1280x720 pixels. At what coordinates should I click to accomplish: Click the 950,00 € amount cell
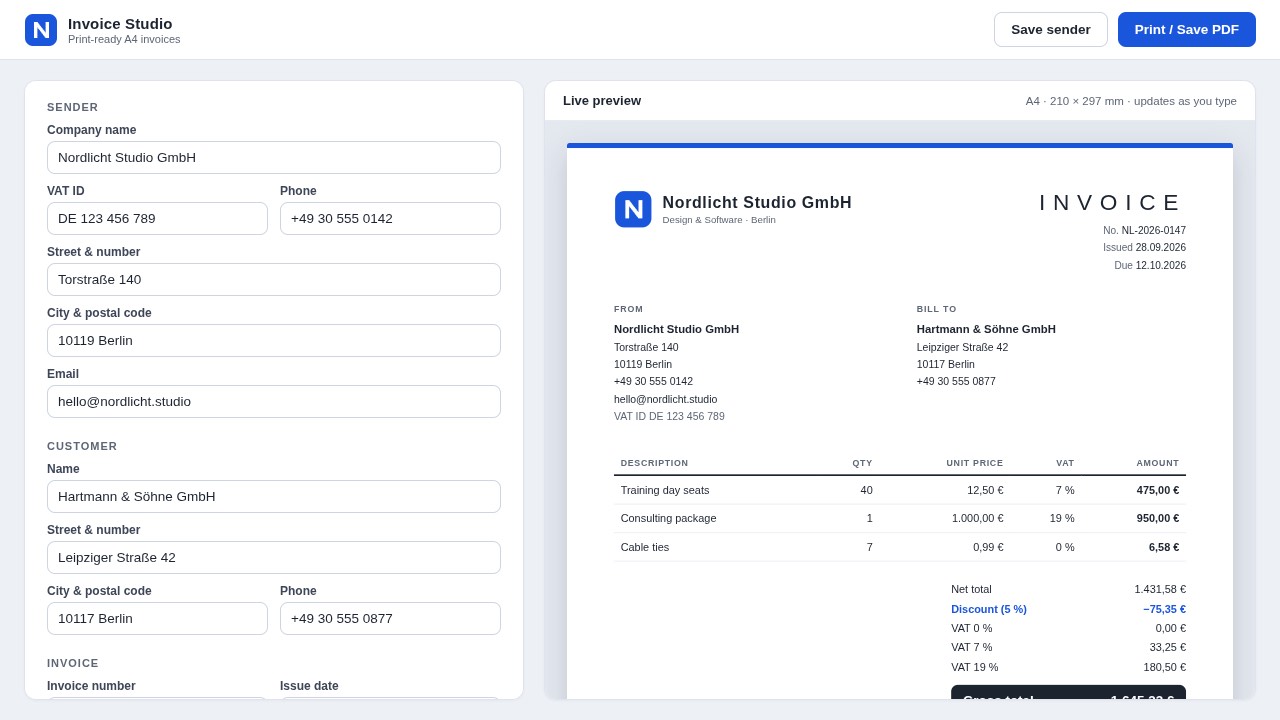(1158, 518)
